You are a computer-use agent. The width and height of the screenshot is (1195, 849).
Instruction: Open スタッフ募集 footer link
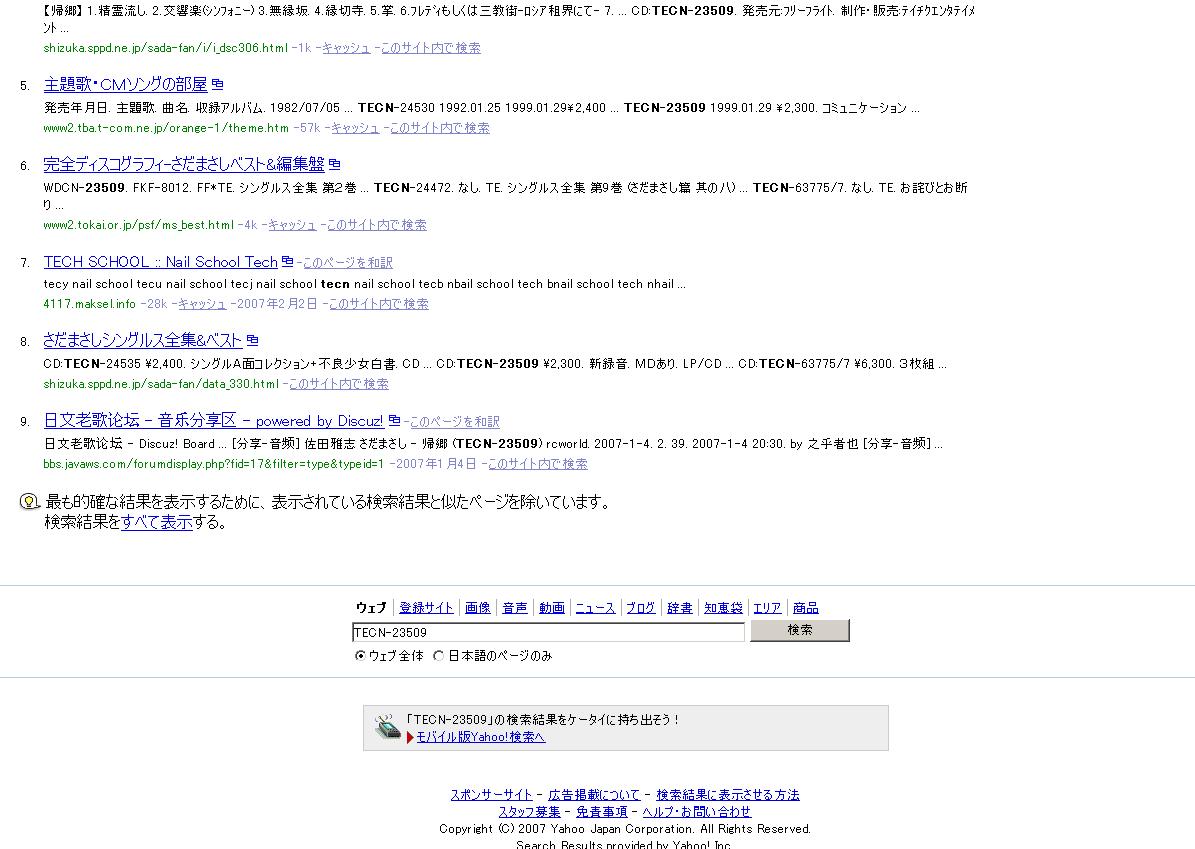[530, 812]
